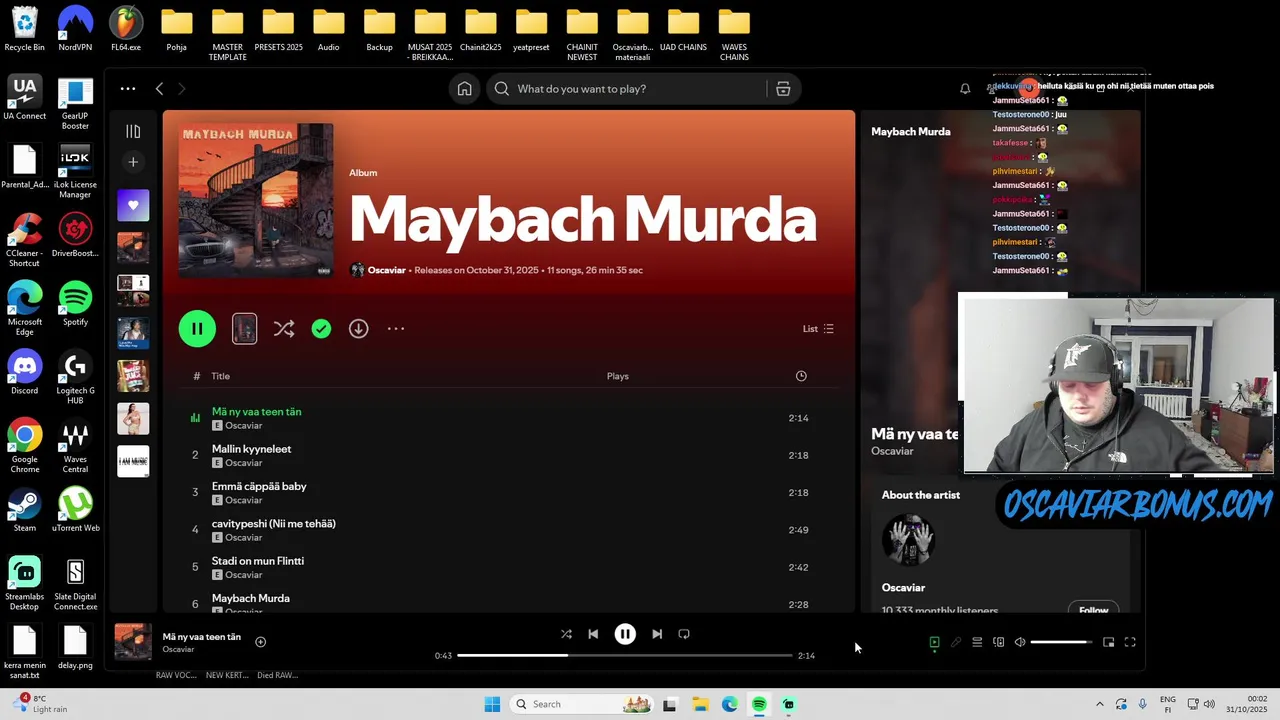The width and height of the screenshot is (1280, 720).
Task: Adjust the volume slider
Action: (x=1061, y=642)
